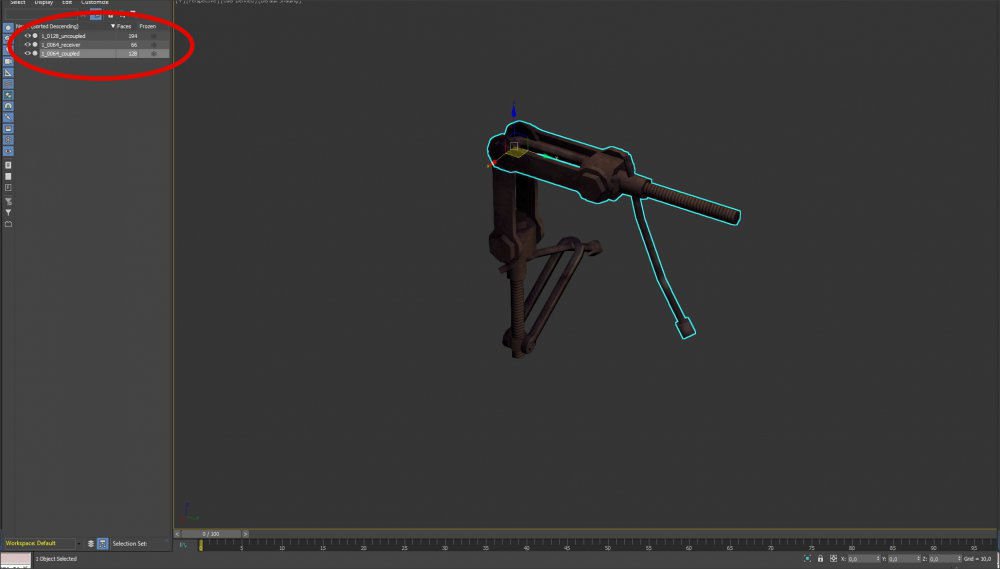This screenshot has height=569, width=1000.
Task: Toggle visibility eye for 1_0128_uncoupled
Action: pos(27,36)
